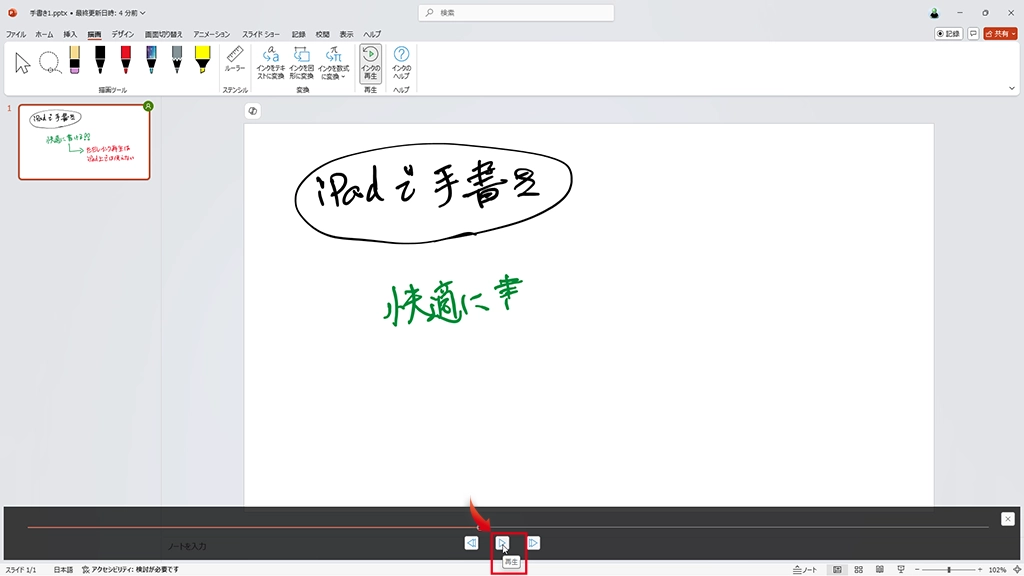This screenshot has height=576, width=1024.
Task: Open the インクを数式に変換 dropdown
Action: click(x=333, y=63)
